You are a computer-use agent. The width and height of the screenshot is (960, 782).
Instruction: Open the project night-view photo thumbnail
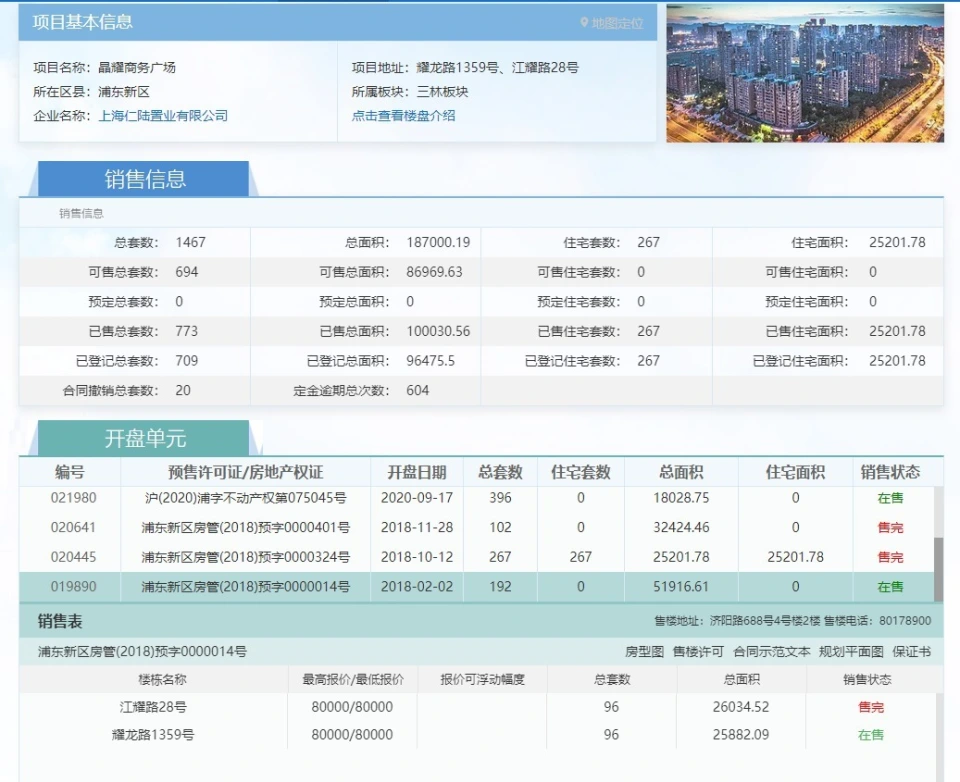805,73
